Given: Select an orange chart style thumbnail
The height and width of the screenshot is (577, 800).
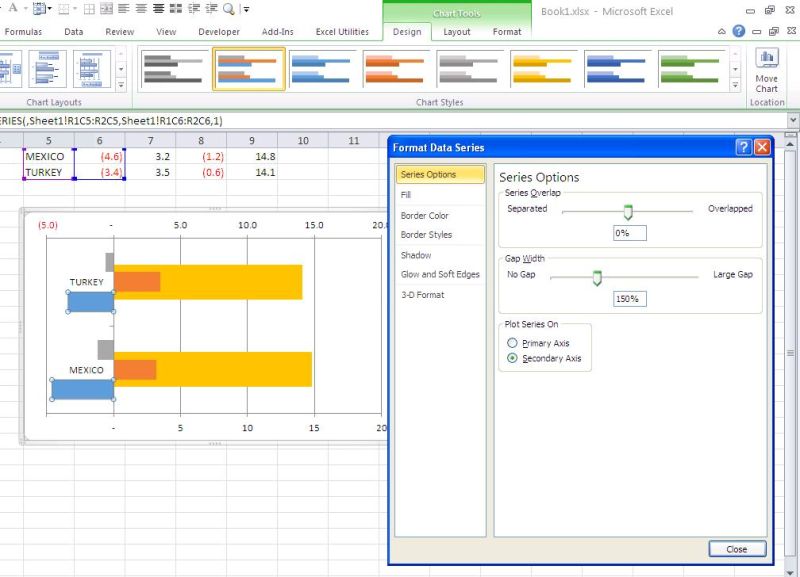Looking at the screenshot, I should (395, 70).
